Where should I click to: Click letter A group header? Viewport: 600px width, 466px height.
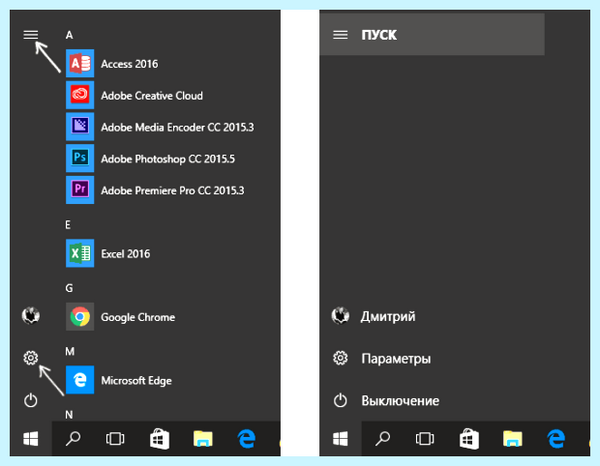click(x=69, y=35)
